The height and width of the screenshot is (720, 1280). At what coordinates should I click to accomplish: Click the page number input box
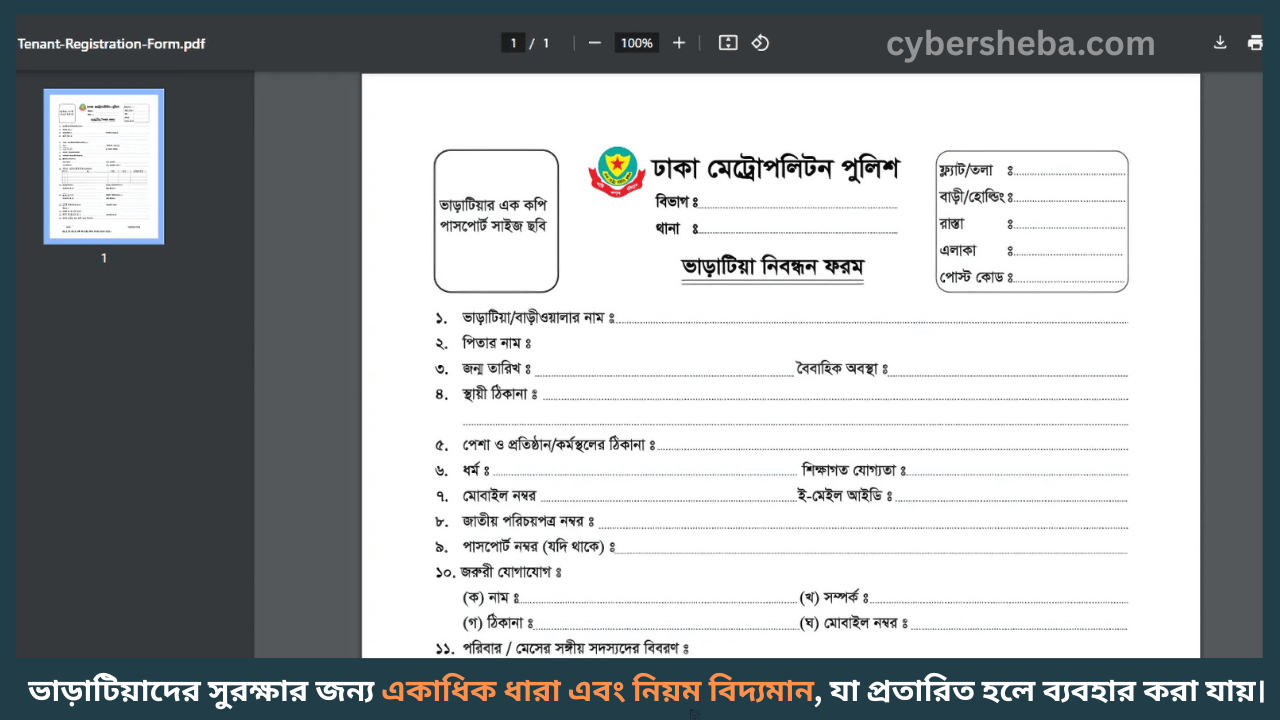513,43
